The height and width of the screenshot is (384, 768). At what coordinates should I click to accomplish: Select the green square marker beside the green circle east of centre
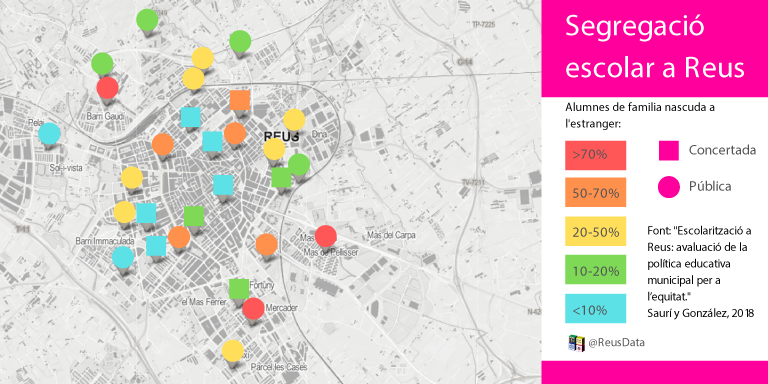pos(281,177)
